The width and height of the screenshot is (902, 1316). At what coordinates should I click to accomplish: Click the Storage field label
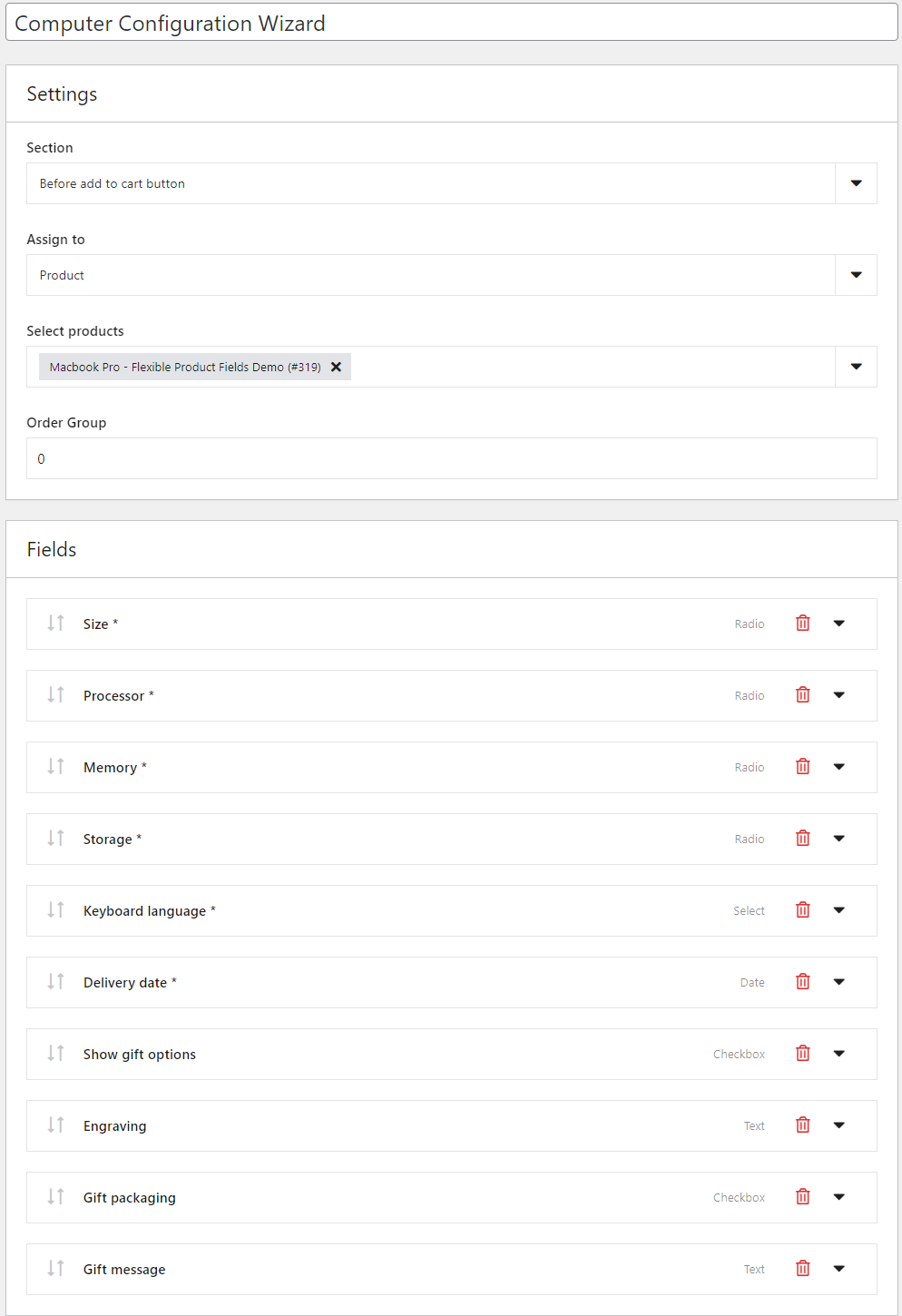pos(113,840)
